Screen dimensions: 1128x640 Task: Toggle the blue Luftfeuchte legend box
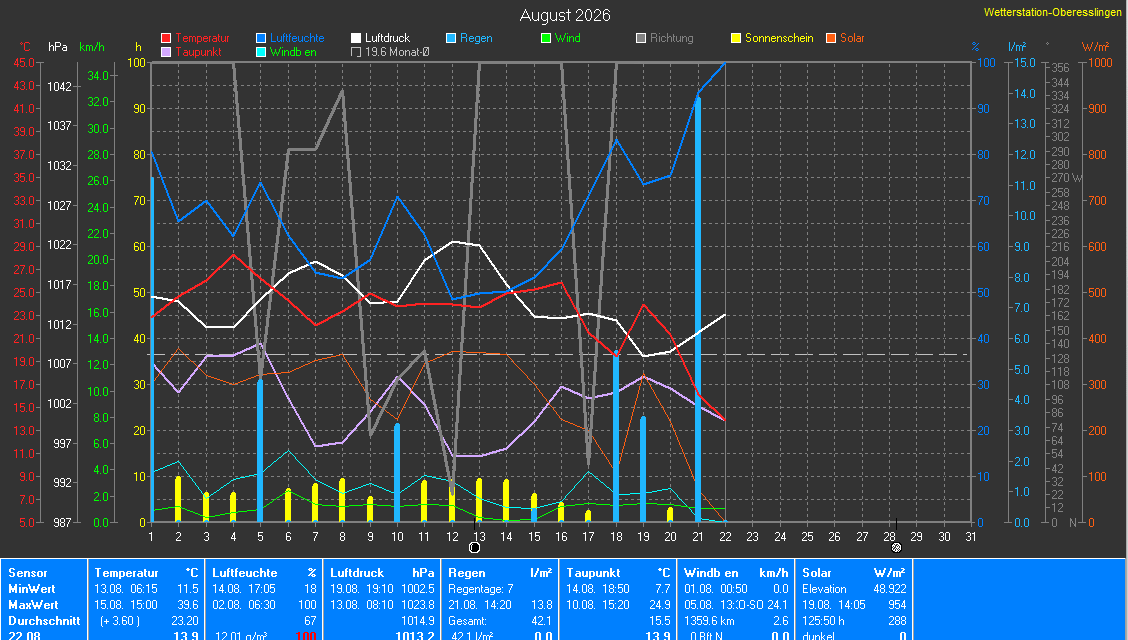[x=261, y=38]
